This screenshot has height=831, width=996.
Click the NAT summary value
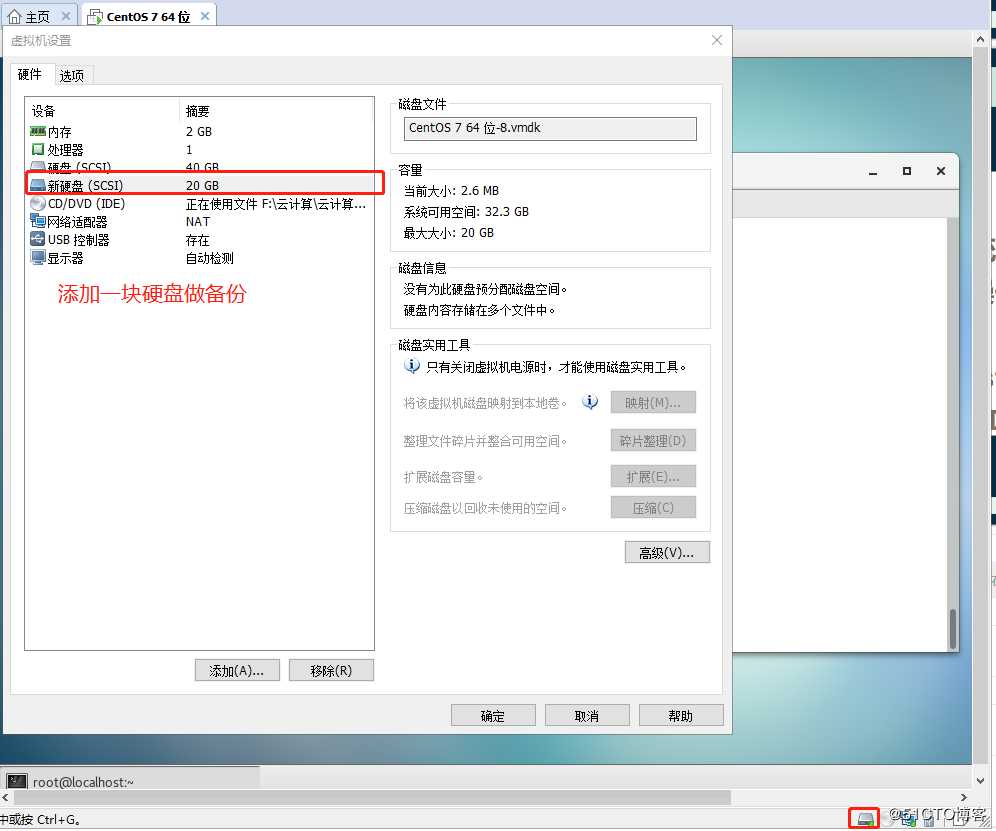pos(198,222)
